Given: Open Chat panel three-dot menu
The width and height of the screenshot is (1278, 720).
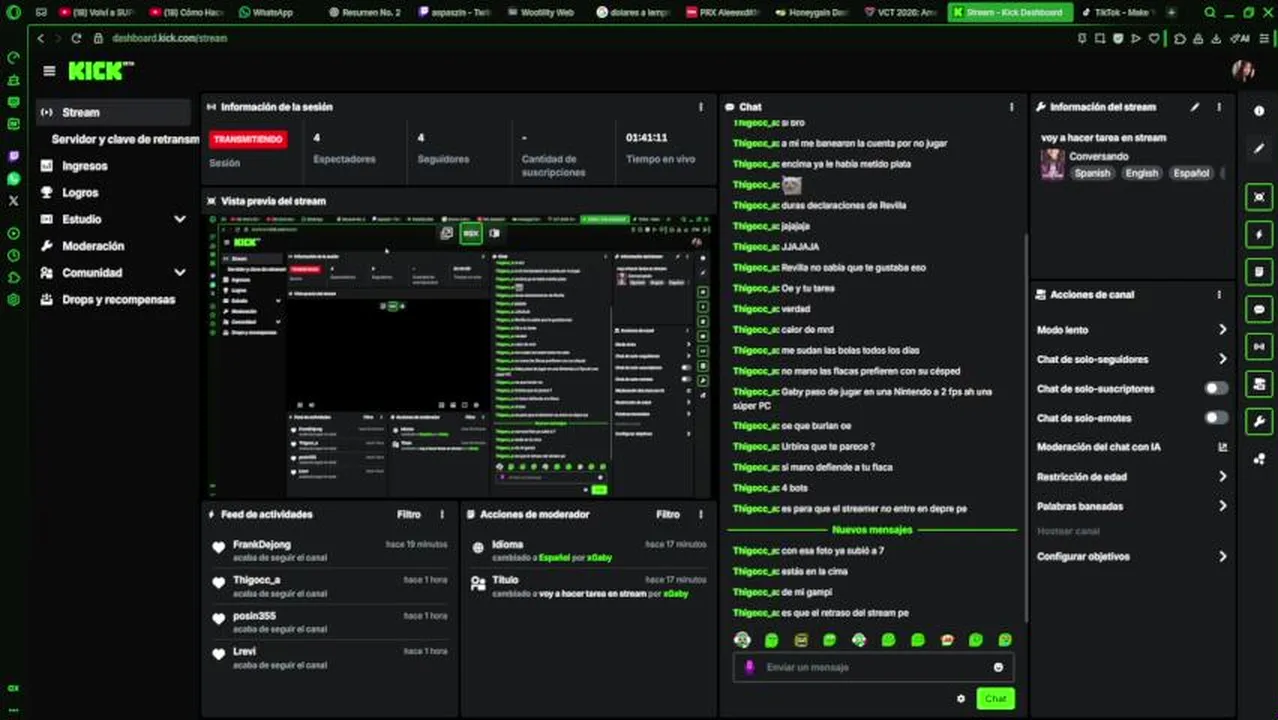Looking at the screenshot, I should point(1011,107).
